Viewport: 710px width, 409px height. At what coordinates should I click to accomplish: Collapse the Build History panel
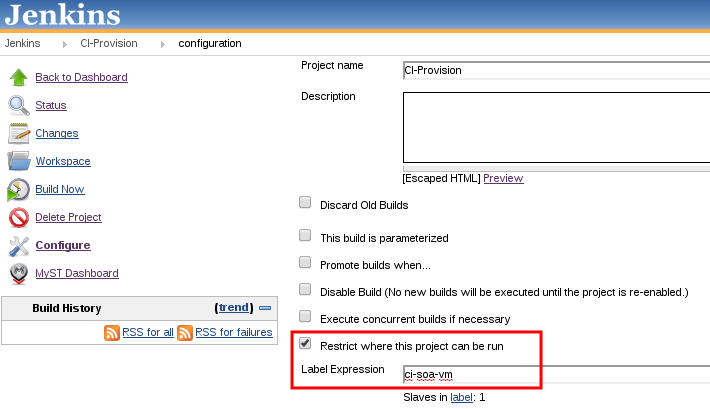point(265,308)
